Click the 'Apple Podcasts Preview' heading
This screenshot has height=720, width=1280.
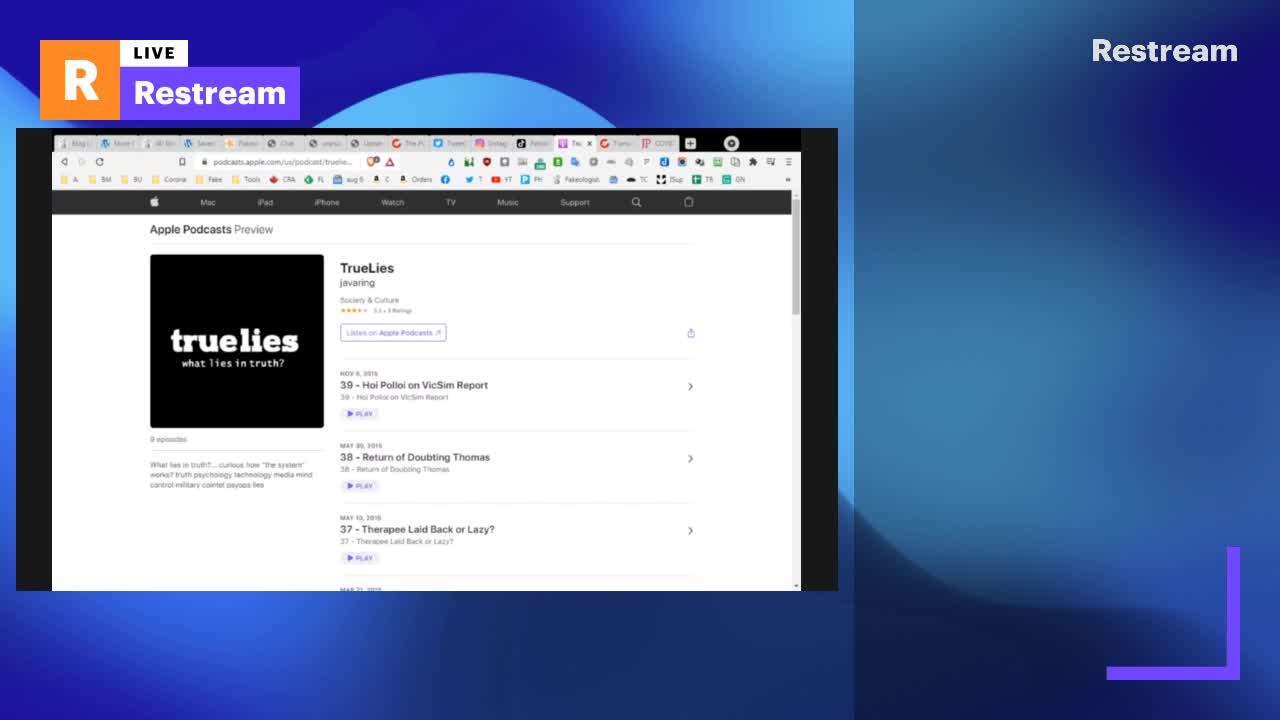(x=211, y=229)
